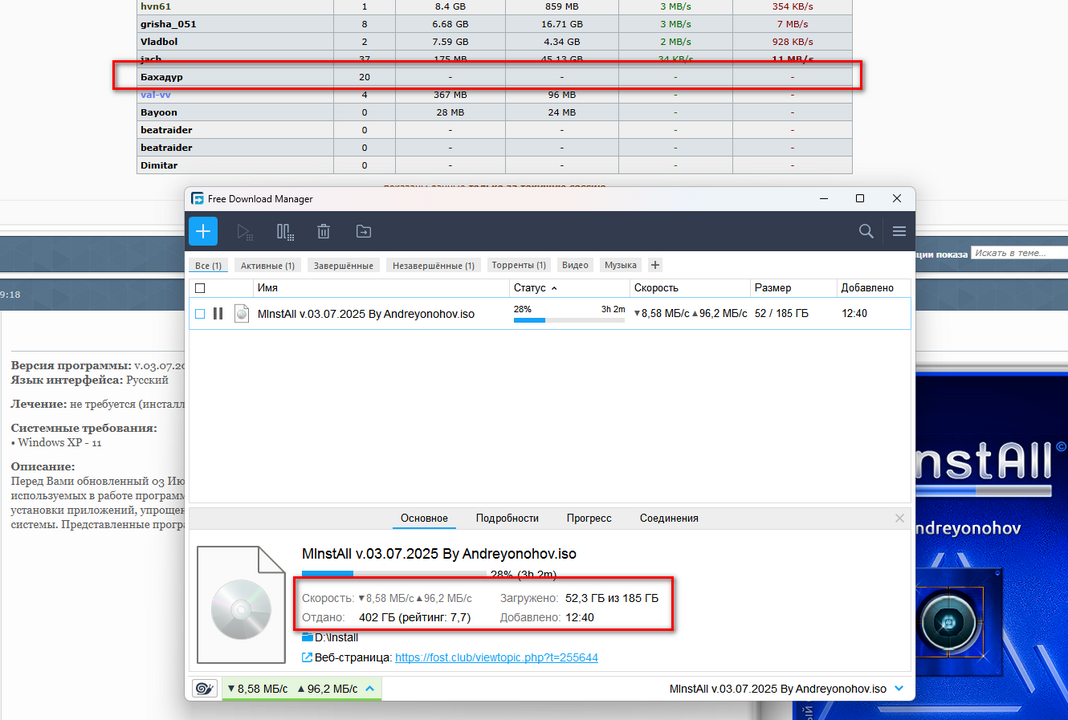Viewport: 1068px width, 720px height.
Task: Open the Незавершённые (1) filter tab
Action: pyautogui.click(x=433, y=266)
